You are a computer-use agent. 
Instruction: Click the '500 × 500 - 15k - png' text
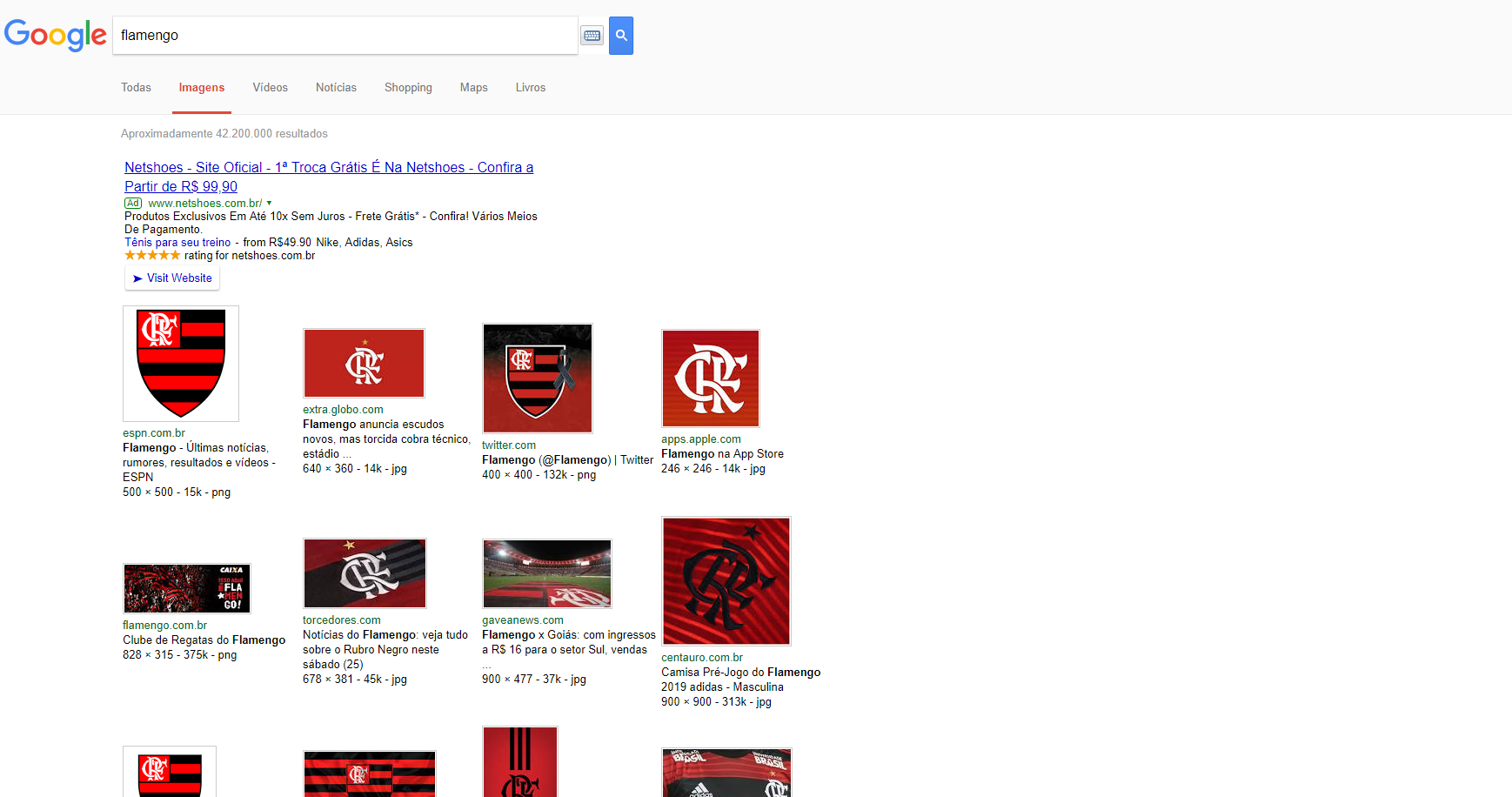[177, 492]
